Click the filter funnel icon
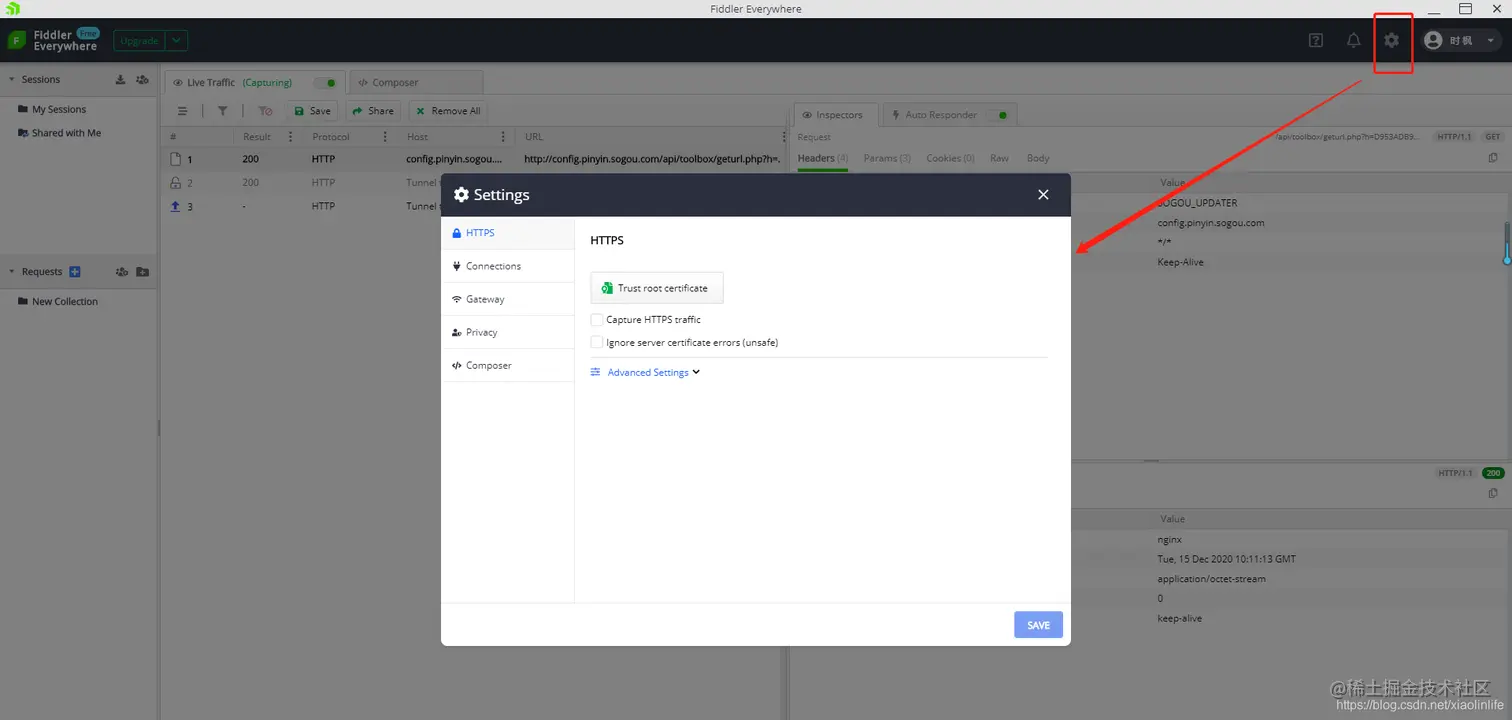1512x720 pixels. click(223, 111)
